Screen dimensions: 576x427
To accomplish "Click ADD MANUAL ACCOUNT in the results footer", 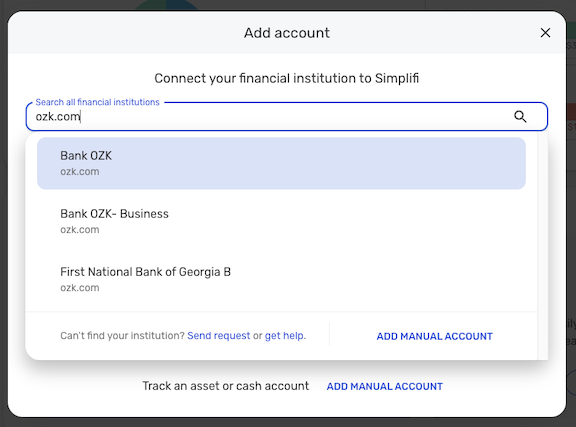I will 435,336.
